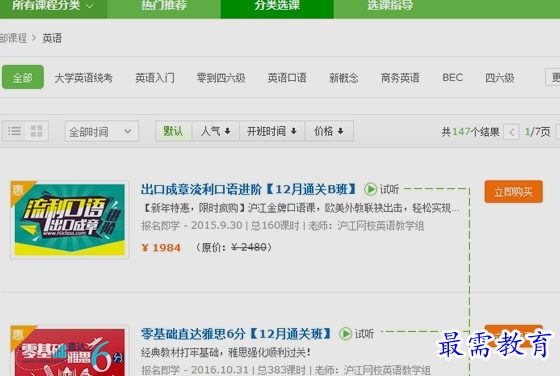Screen dimensions: 560x376
Task: Click 部课程 breadcrumb link
Action: point(13,38)
